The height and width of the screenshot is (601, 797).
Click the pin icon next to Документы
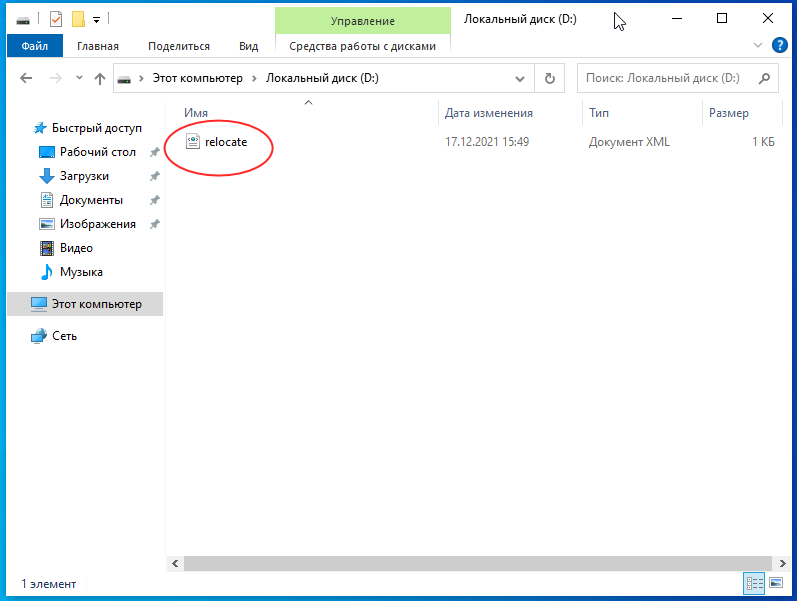click(x=155, y=200)
